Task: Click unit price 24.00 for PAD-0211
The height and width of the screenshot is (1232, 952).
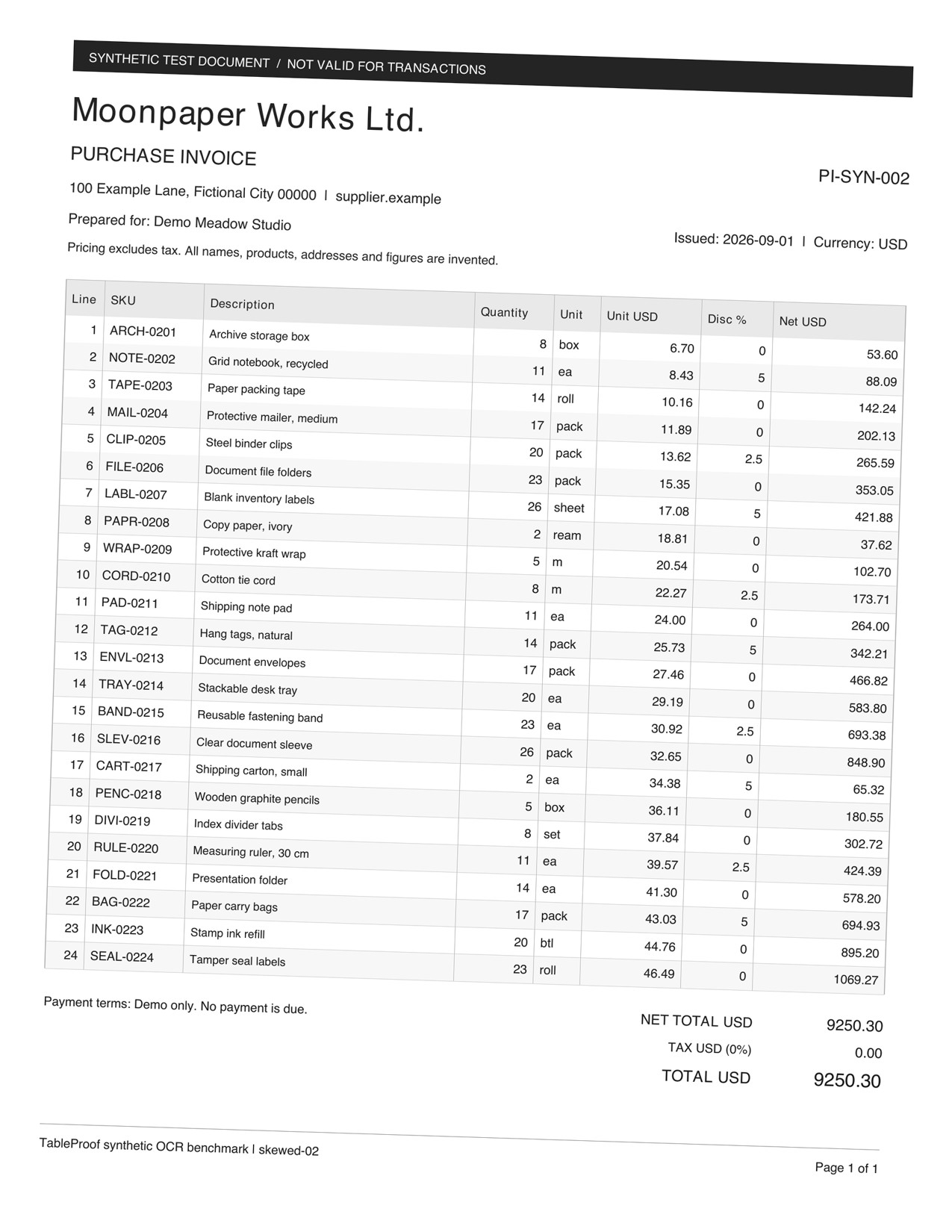Action: [x=670, y=620]
